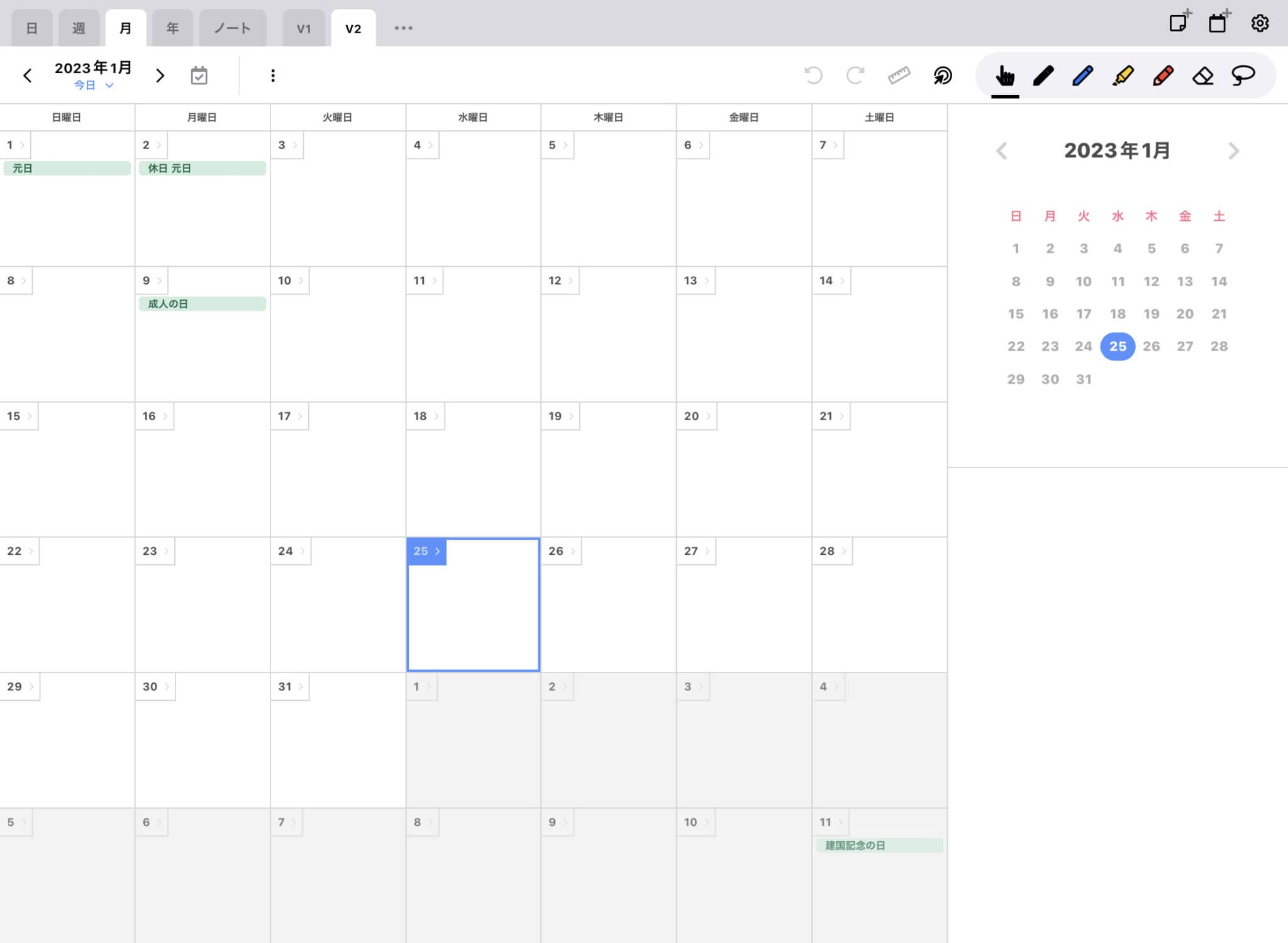This screenshot has width=1288, height=943.
Task: Click previous month arrow in mini calendar
Action: click(x=1001, y=151)
